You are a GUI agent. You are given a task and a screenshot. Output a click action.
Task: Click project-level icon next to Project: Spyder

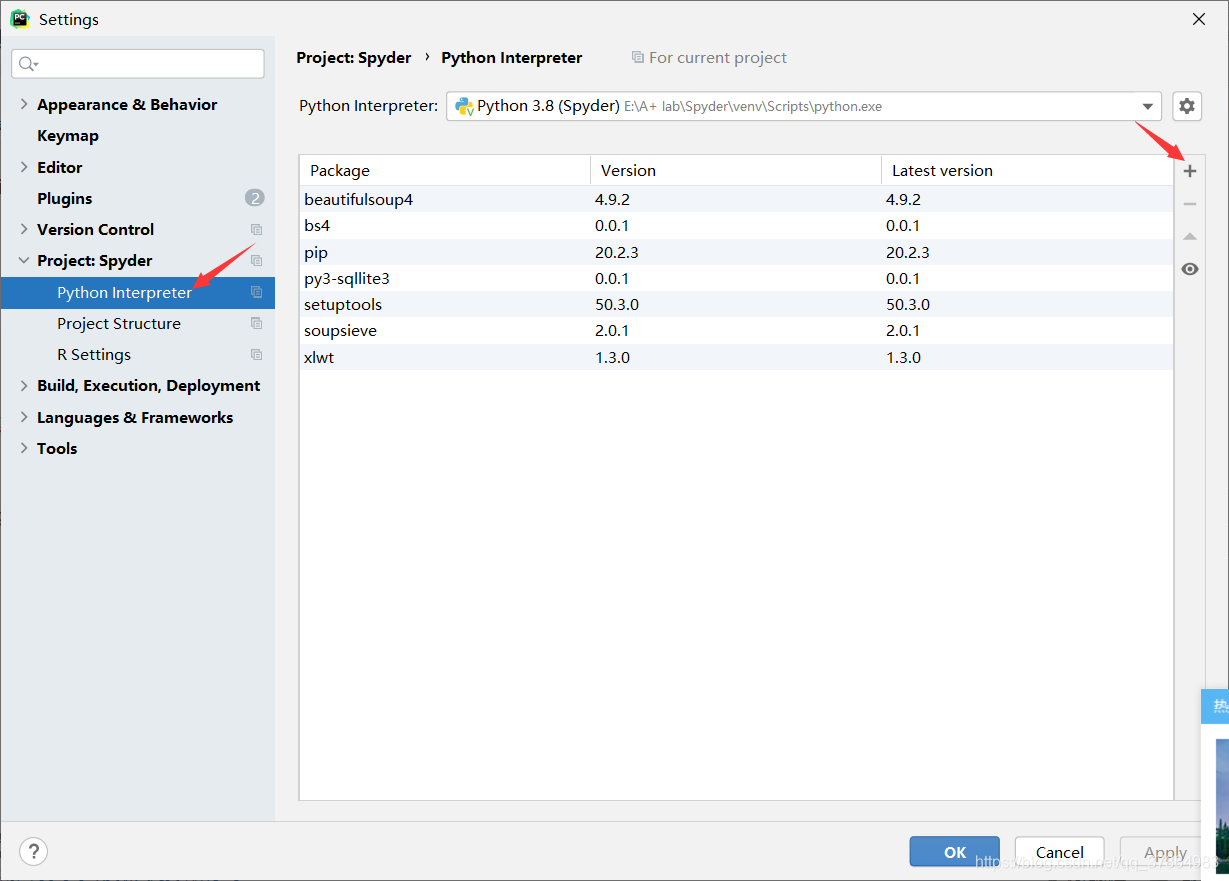click(256, 260)
